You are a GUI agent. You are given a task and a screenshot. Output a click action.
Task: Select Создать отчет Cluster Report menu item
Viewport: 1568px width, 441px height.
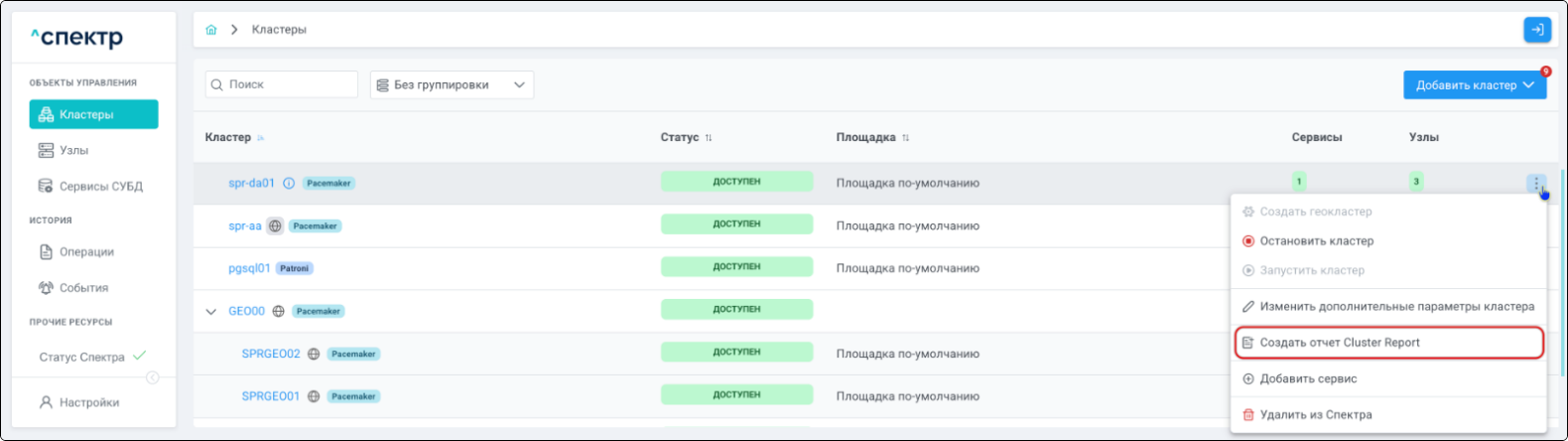tap(1339, 343)
